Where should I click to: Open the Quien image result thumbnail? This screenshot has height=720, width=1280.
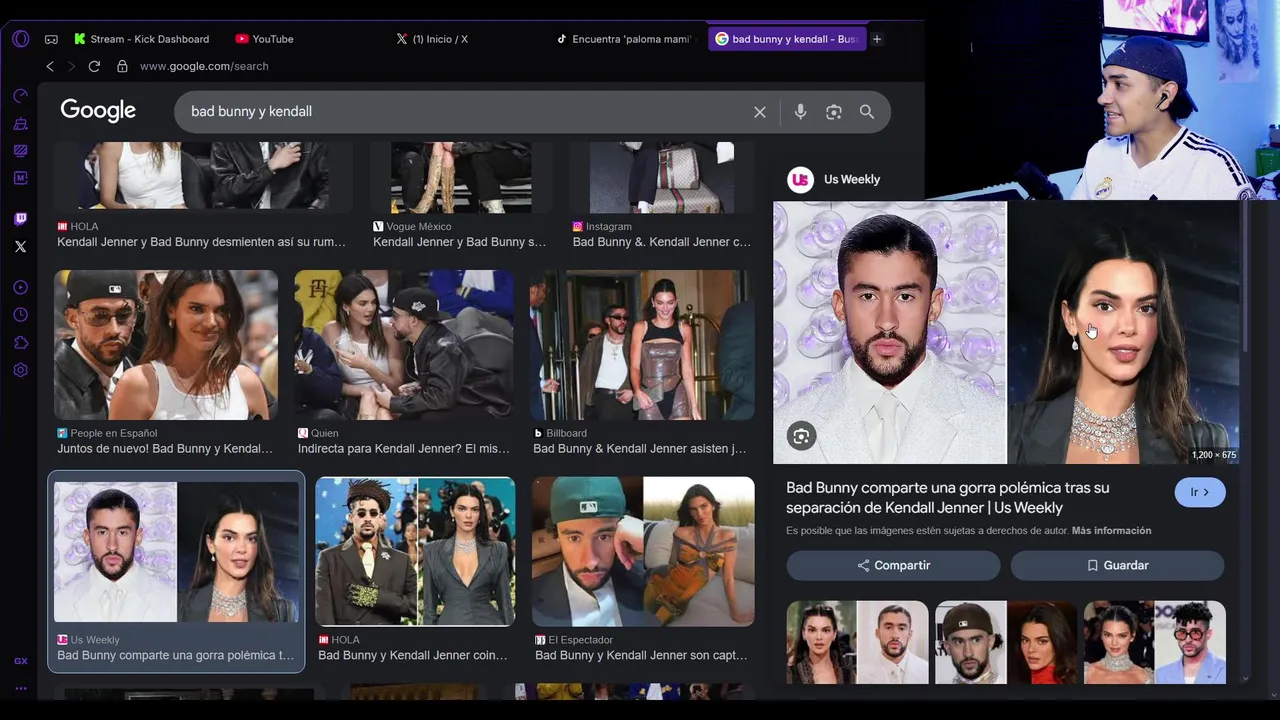coord(404,345)
